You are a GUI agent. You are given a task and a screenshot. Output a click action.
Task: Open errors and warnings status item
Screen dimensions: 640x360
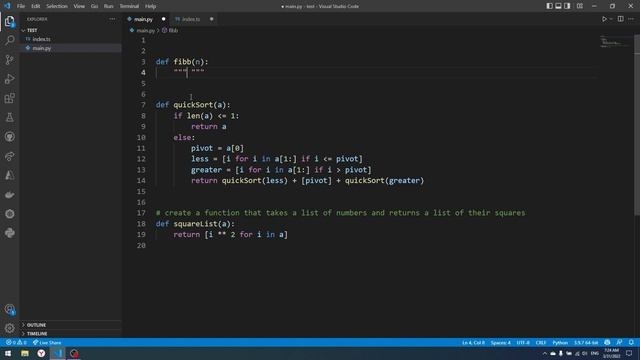[16, 342]
